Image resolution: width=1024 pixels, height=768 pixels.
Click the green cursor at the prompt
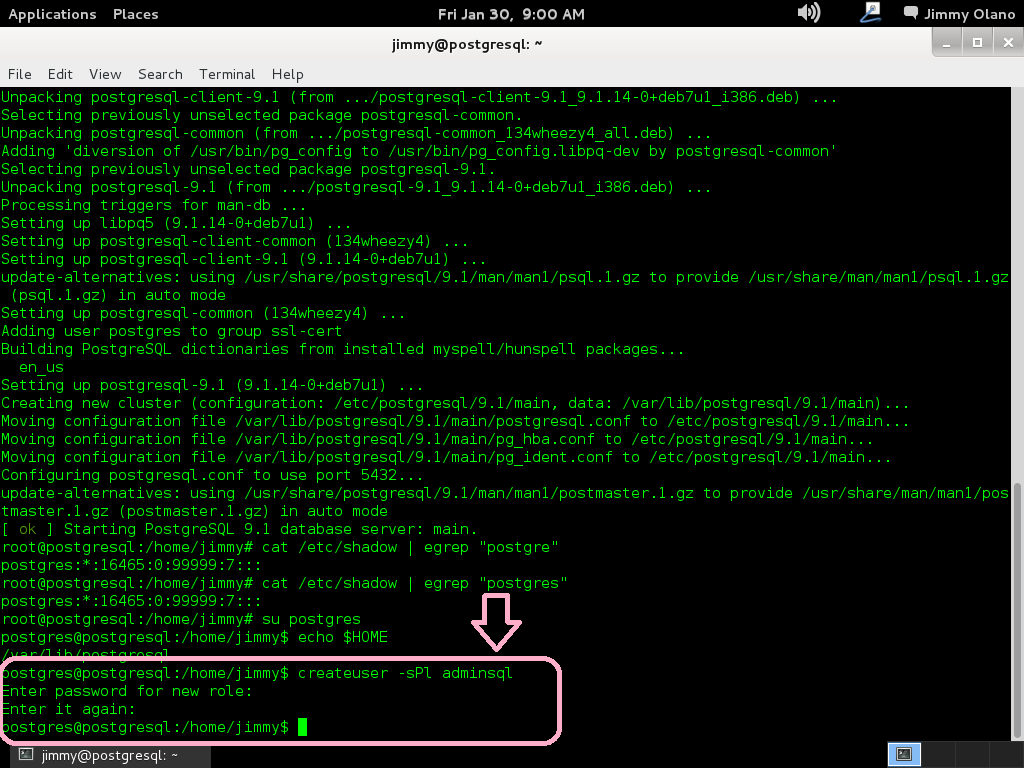pyautogui.click(x=303, y=727)
